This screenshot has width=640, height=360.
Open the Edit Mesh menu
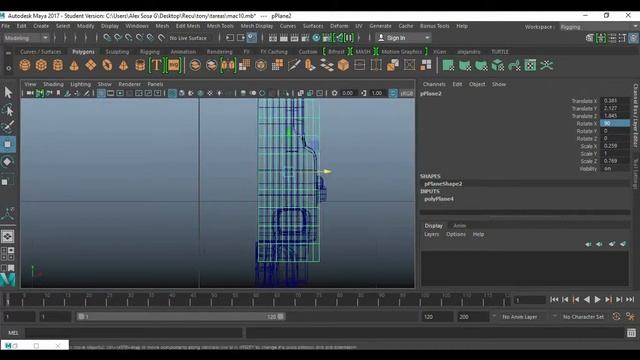[188, 26]
